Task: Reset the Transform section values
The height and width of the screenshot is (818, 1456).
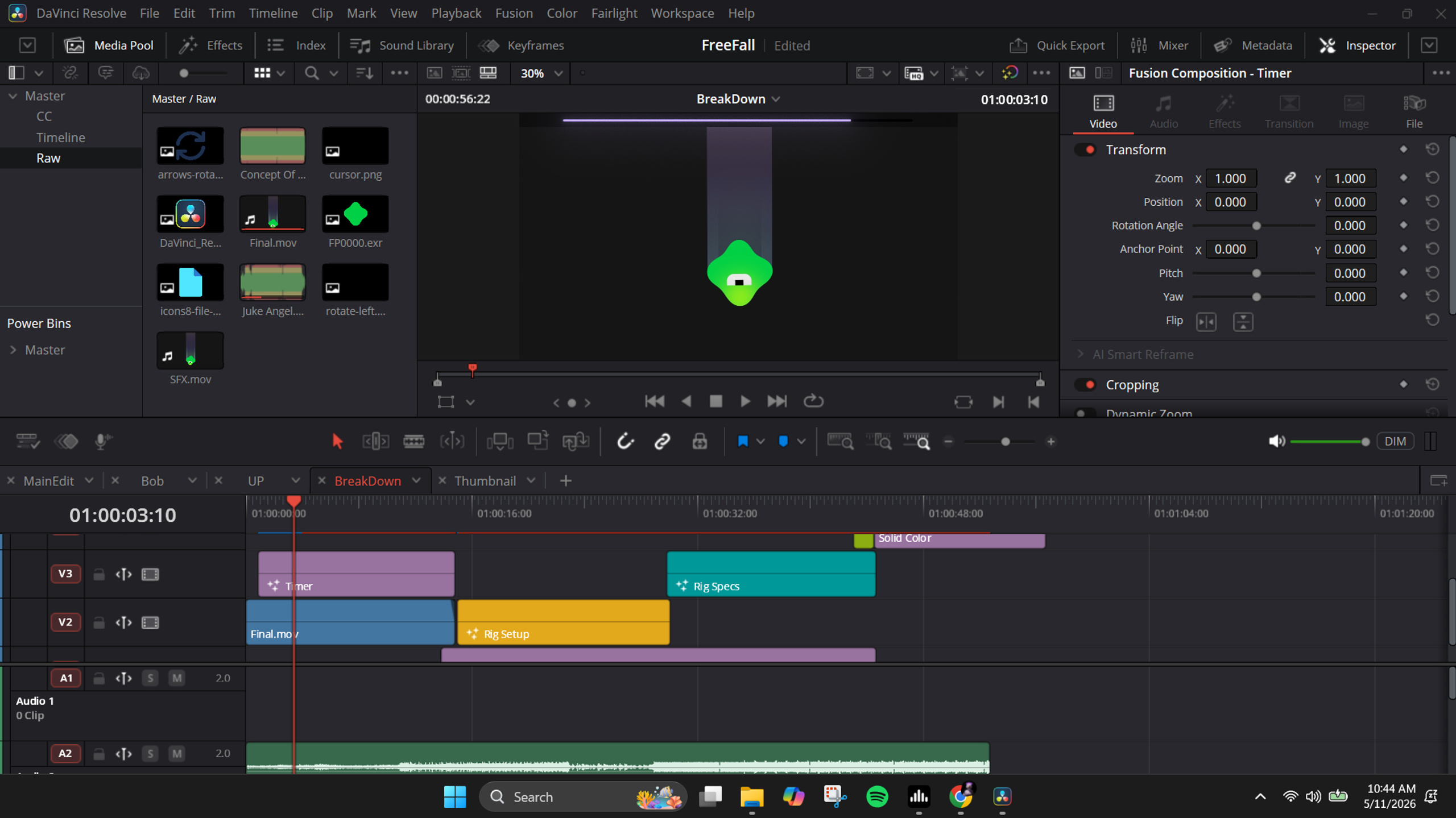Action: pyautogui.click(x=1432, y=150)
